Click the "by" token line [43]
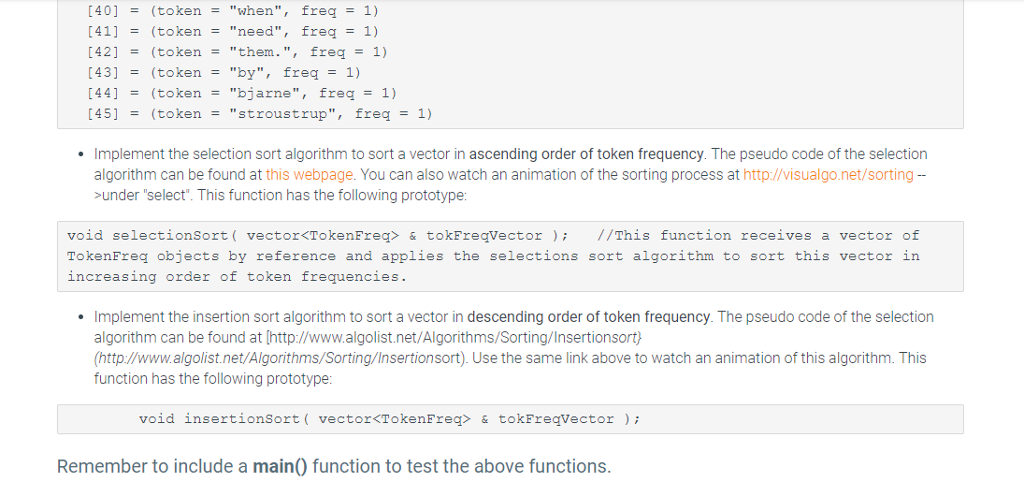This screenshot has width=1024, height=482. [223, 72]
